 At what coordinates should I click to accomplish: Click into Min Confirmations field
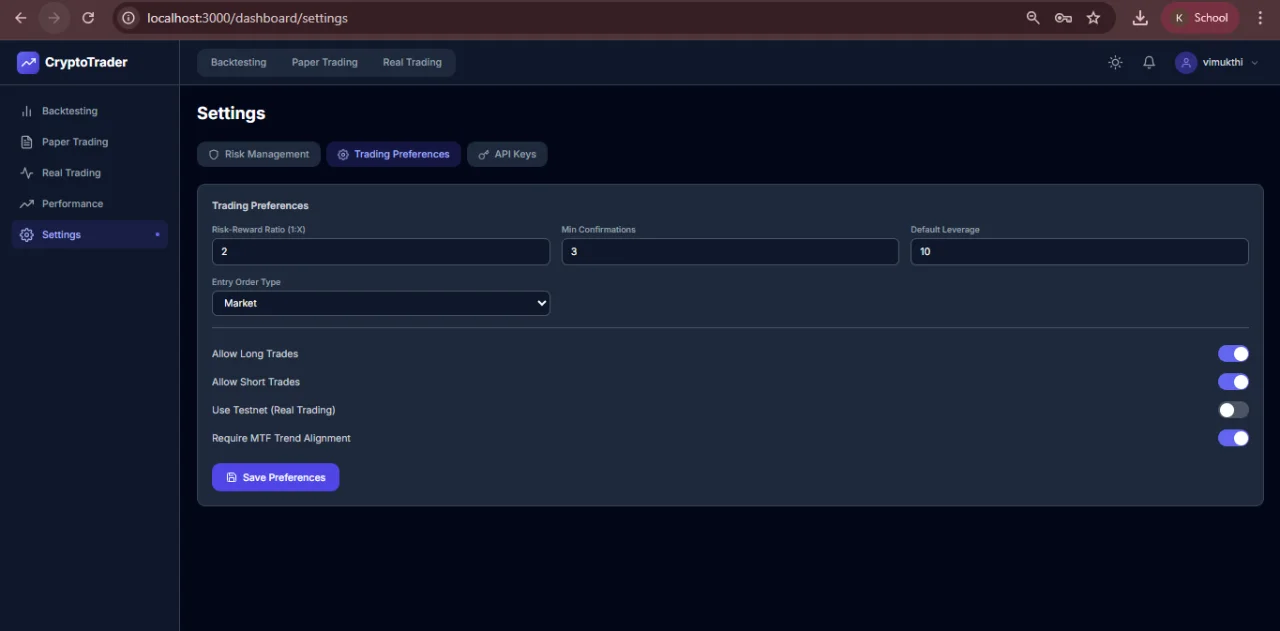[x=730, y=252]
